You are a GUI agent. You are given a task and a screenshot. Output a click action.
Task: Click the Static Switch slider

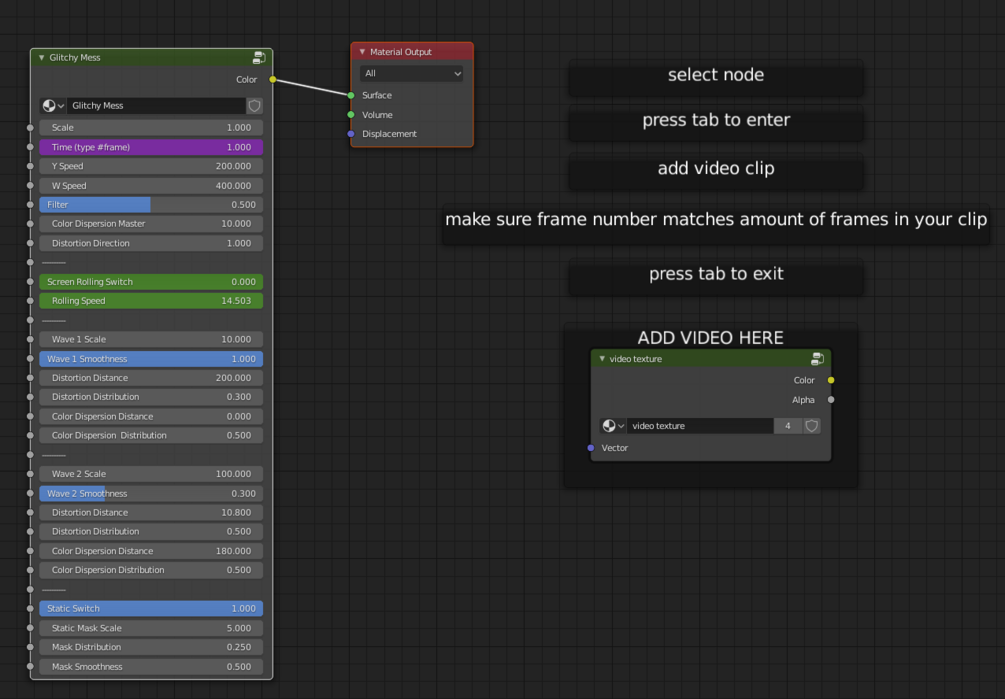pos(151,608)
